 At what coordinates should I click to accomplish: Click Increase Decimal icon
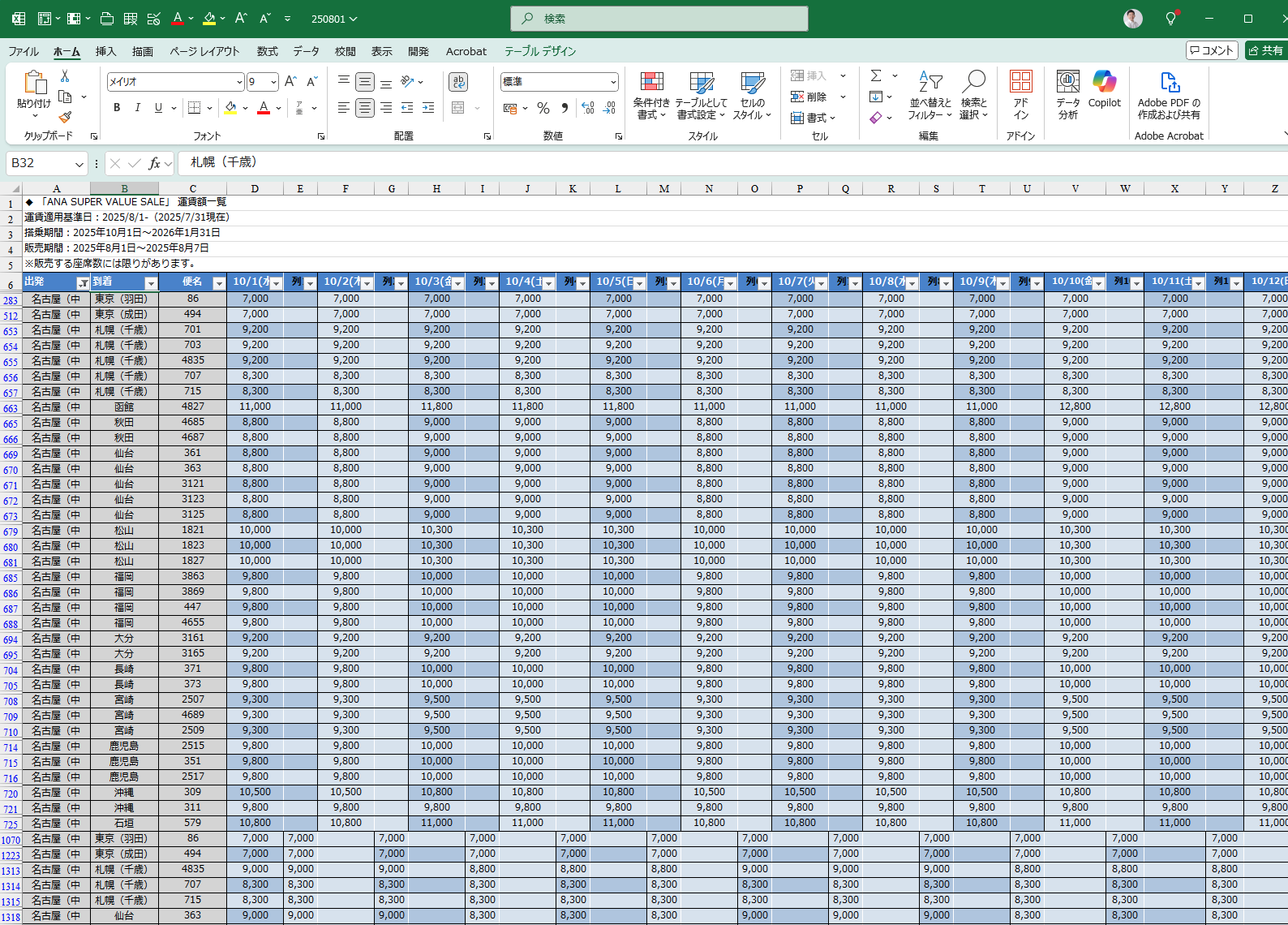588,108
